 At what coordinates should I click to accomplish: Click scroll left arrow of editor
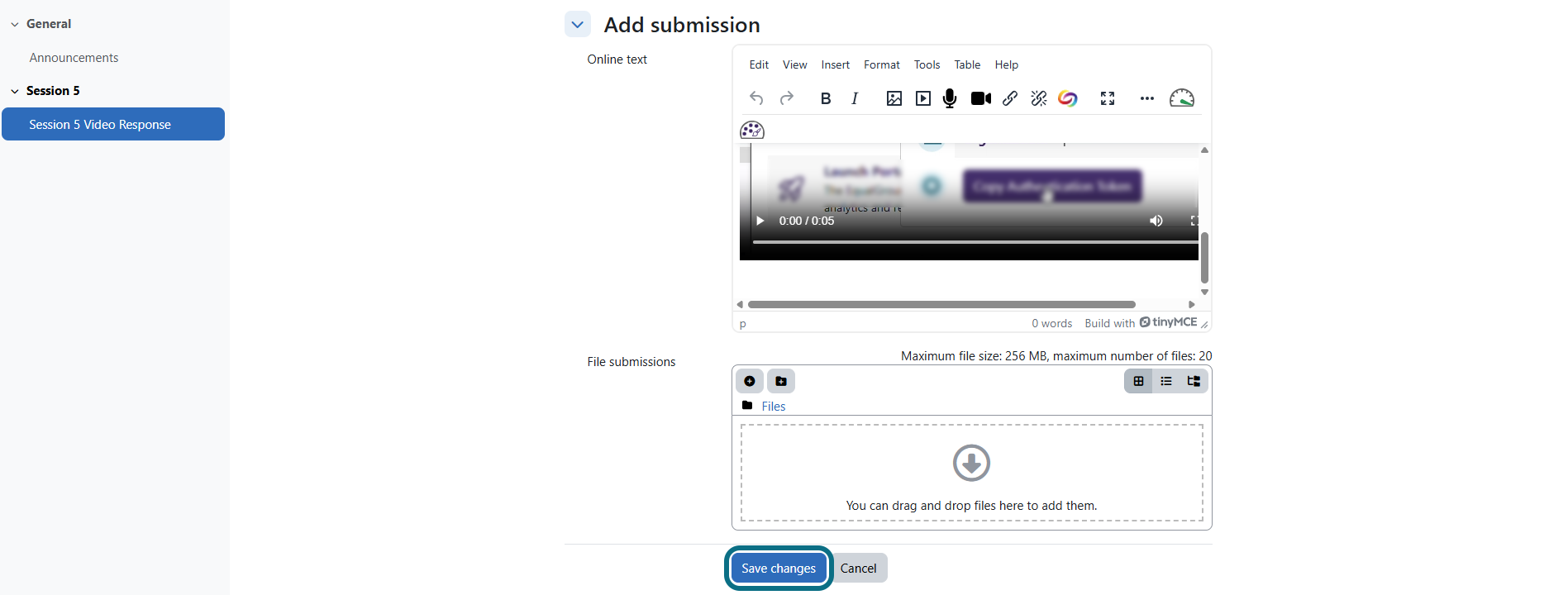coord(740,304)
